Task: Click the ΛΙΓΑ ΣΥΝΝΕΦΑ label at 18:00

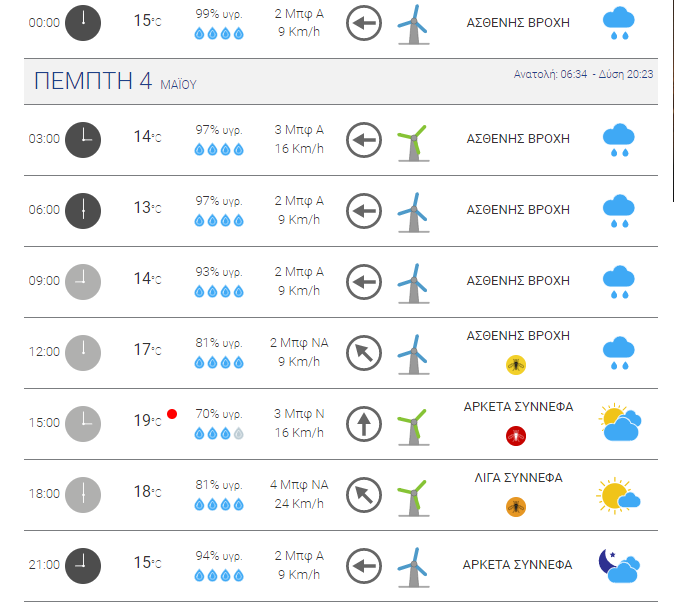Action: (518, 478)
